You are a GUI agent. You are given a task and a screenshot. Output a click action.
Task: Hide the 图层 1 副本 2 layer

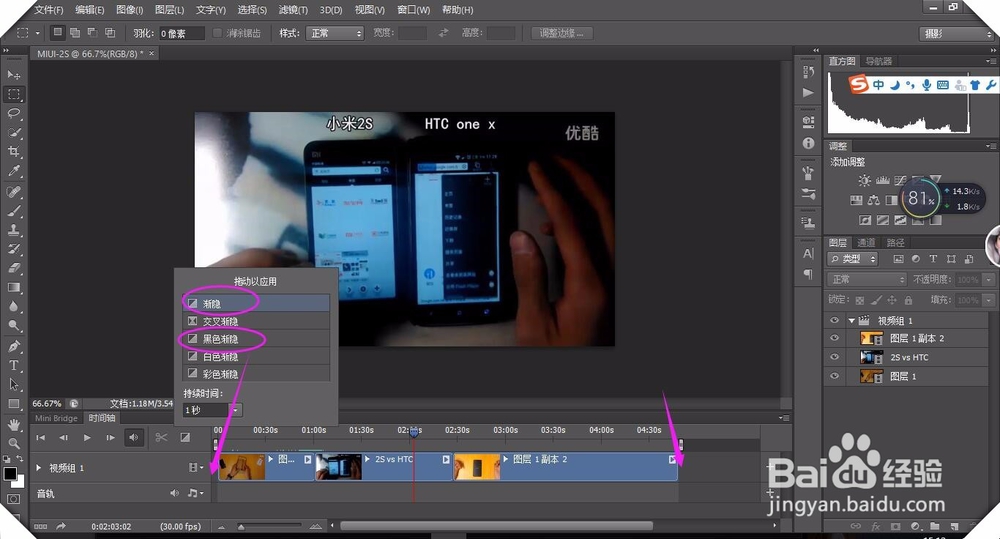834,338
